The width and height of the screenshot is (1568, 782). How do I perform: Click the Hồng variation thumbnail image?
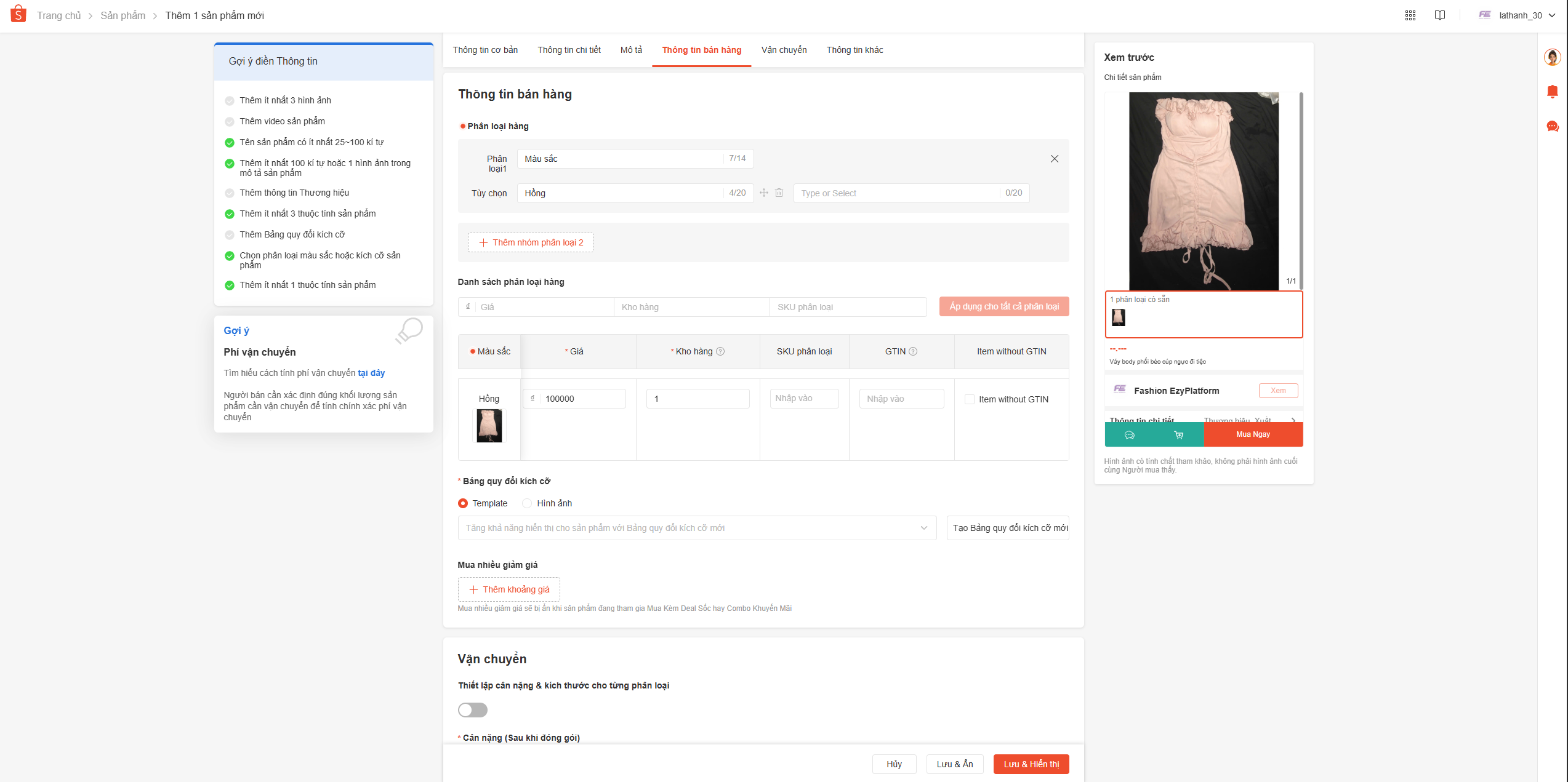click(x=489, y=426)
